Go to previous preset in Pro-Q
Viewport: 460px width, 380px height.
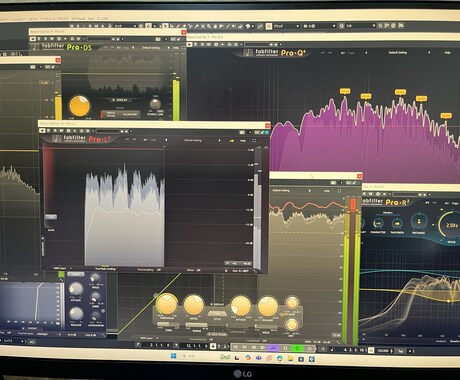(366, 53)
